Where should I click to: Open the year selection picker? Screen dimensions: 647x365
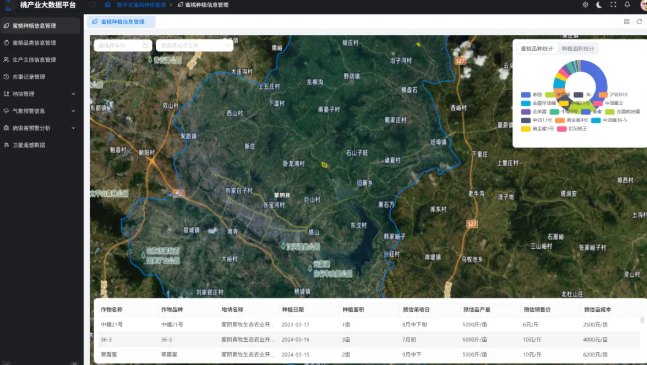(123, 45)
